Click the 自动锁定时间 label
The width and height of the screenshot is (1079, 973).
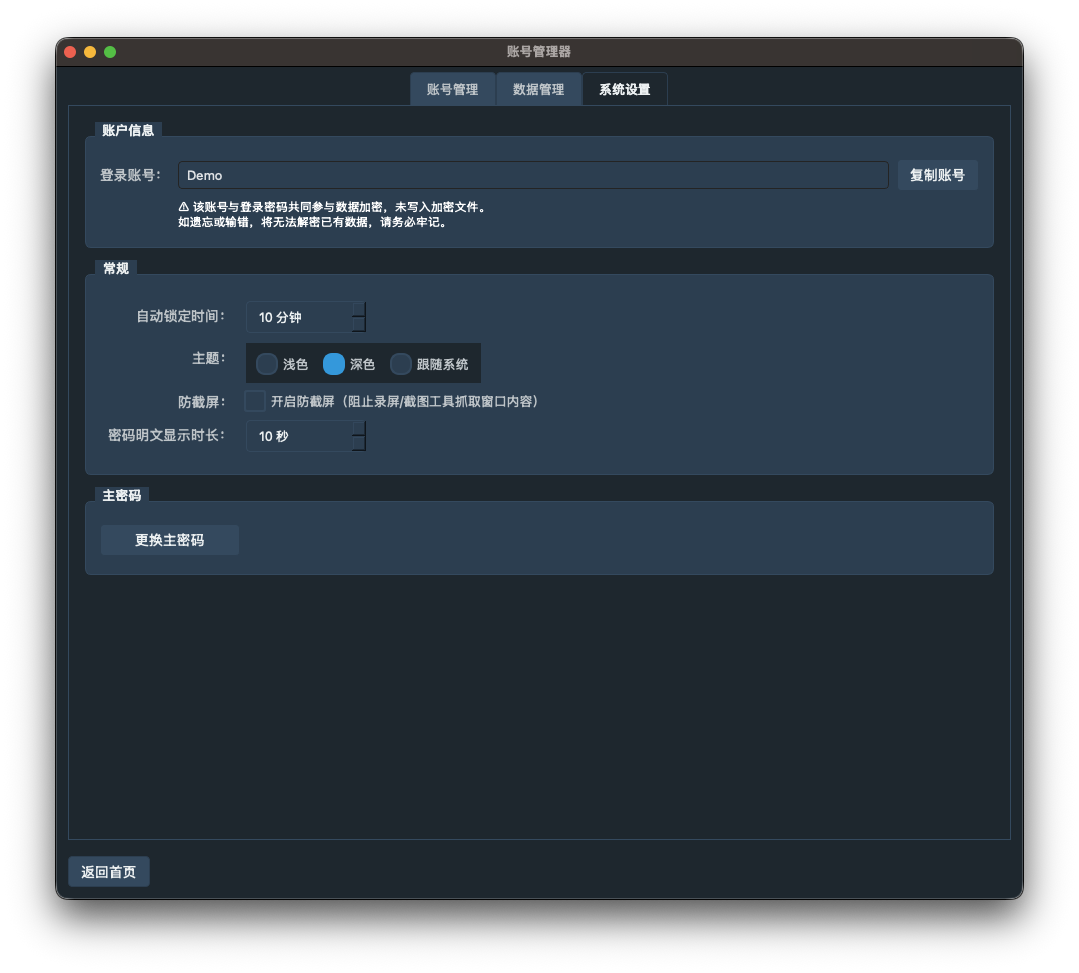(181, 317)
